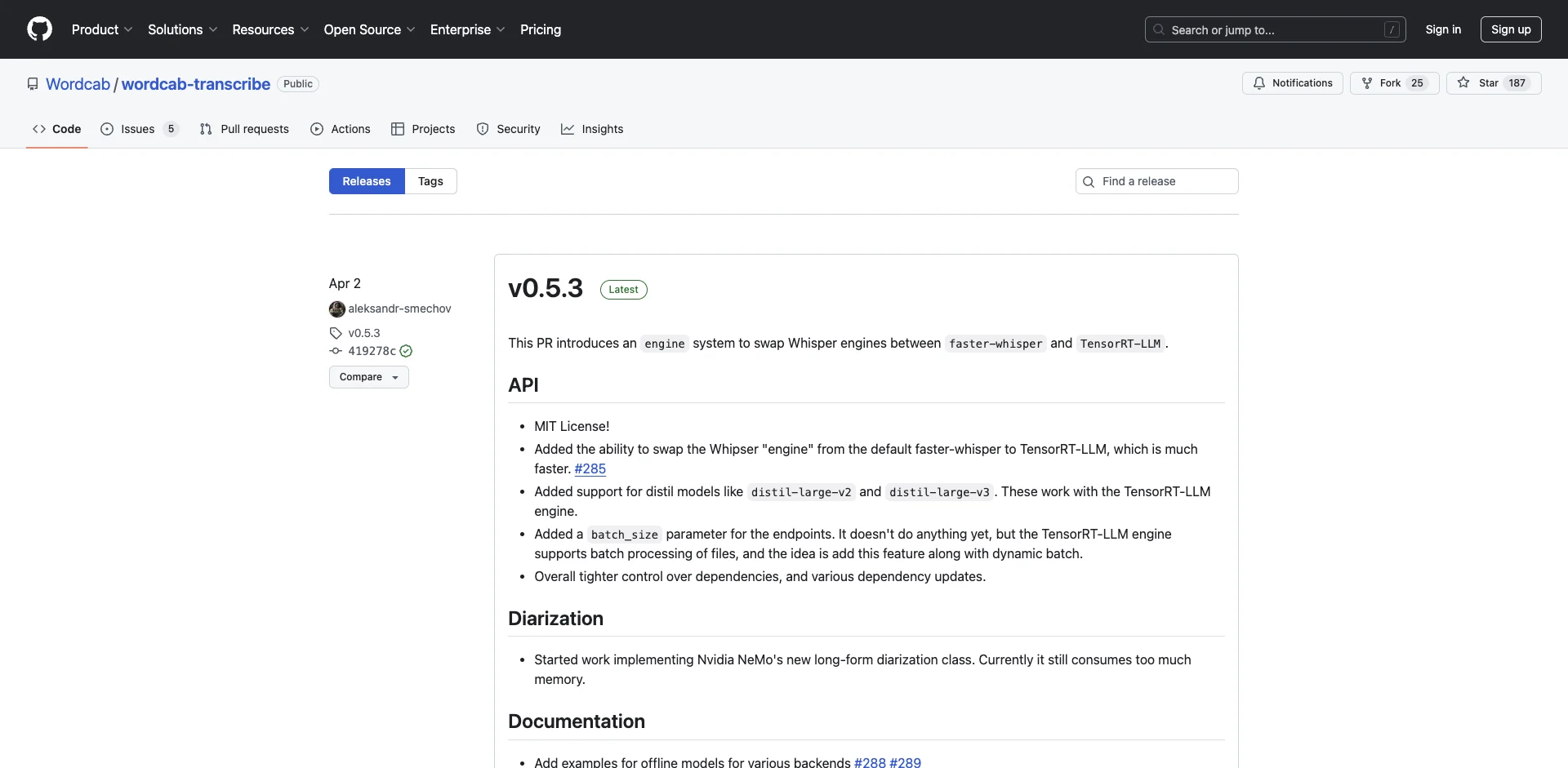Open the wordcab-transcribe repository link
The width and height of the screenshot is (1568, 768).
(196, 84)
